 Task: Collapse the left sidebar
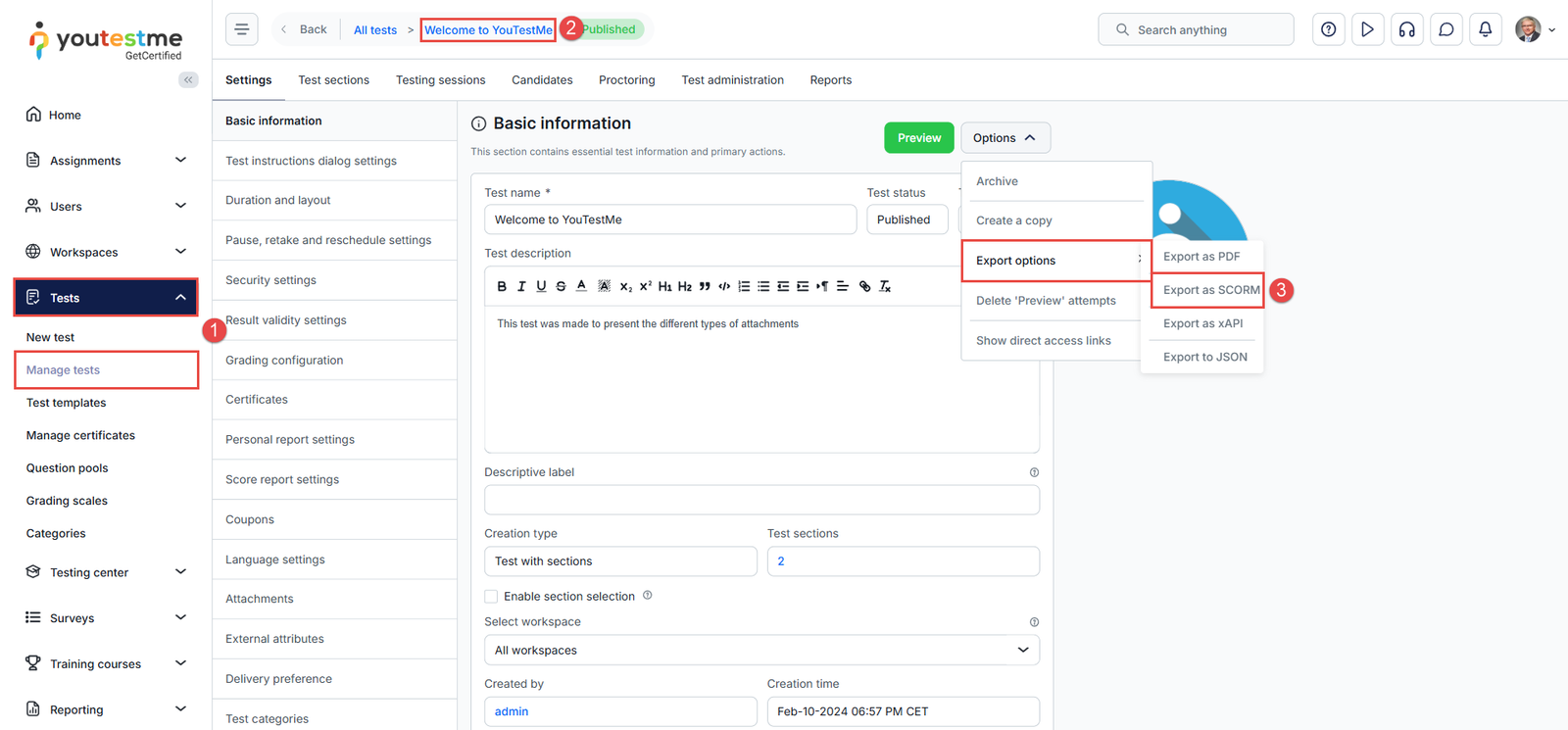[x=188, y=79]
